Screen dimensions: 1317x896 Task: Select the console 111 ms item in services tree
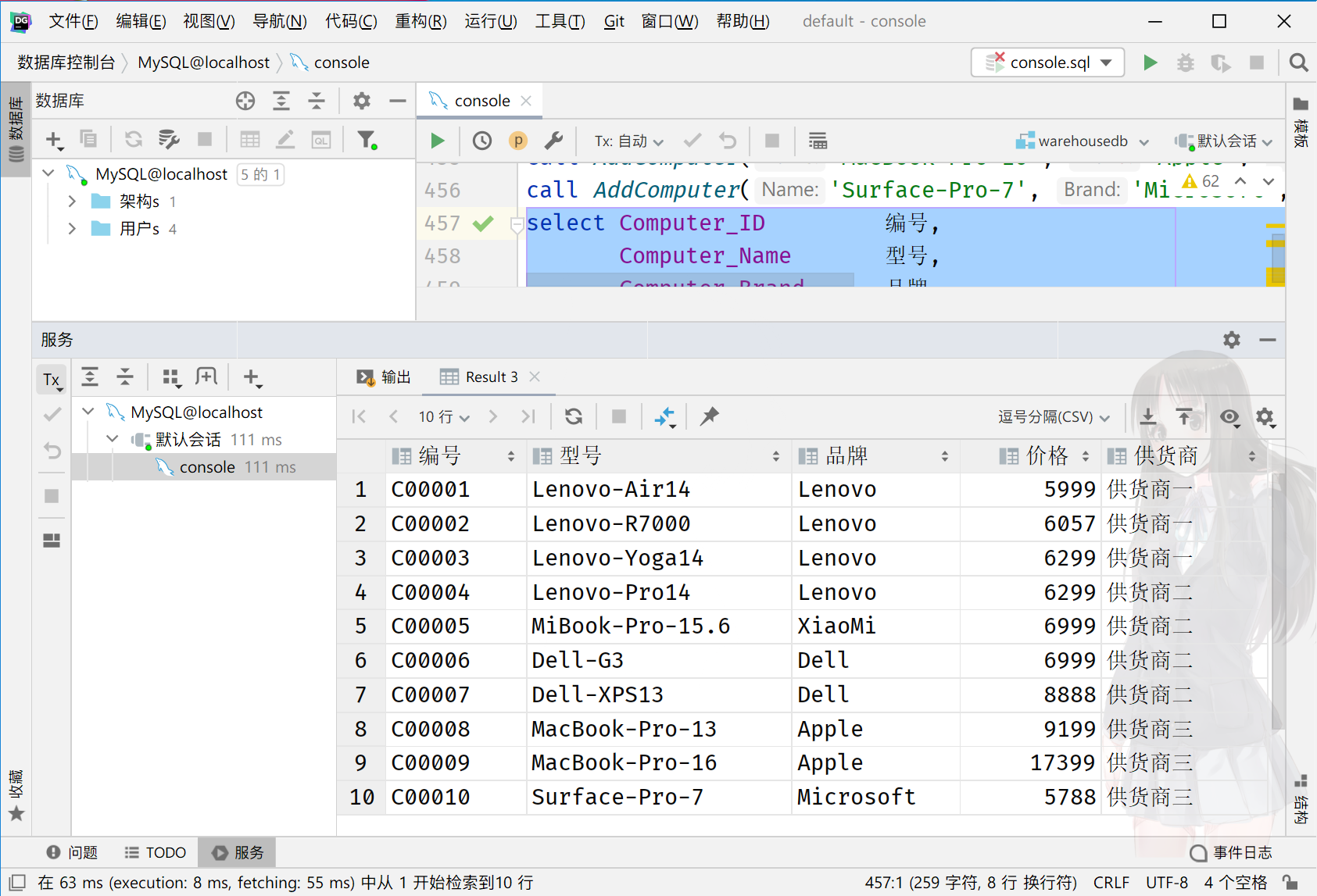click(204, 467)
